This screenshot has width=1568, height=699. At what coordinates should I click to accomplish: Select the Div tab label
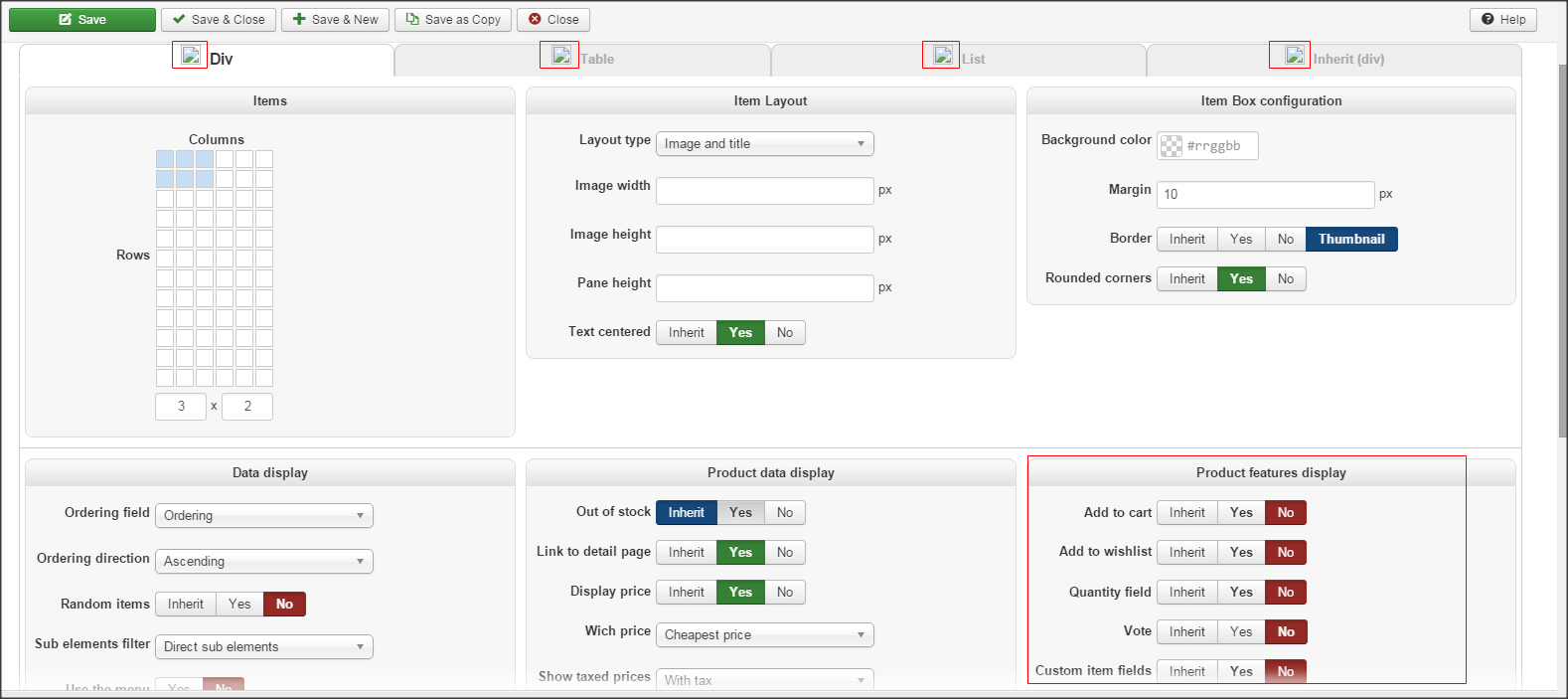[x=222, y=60]
